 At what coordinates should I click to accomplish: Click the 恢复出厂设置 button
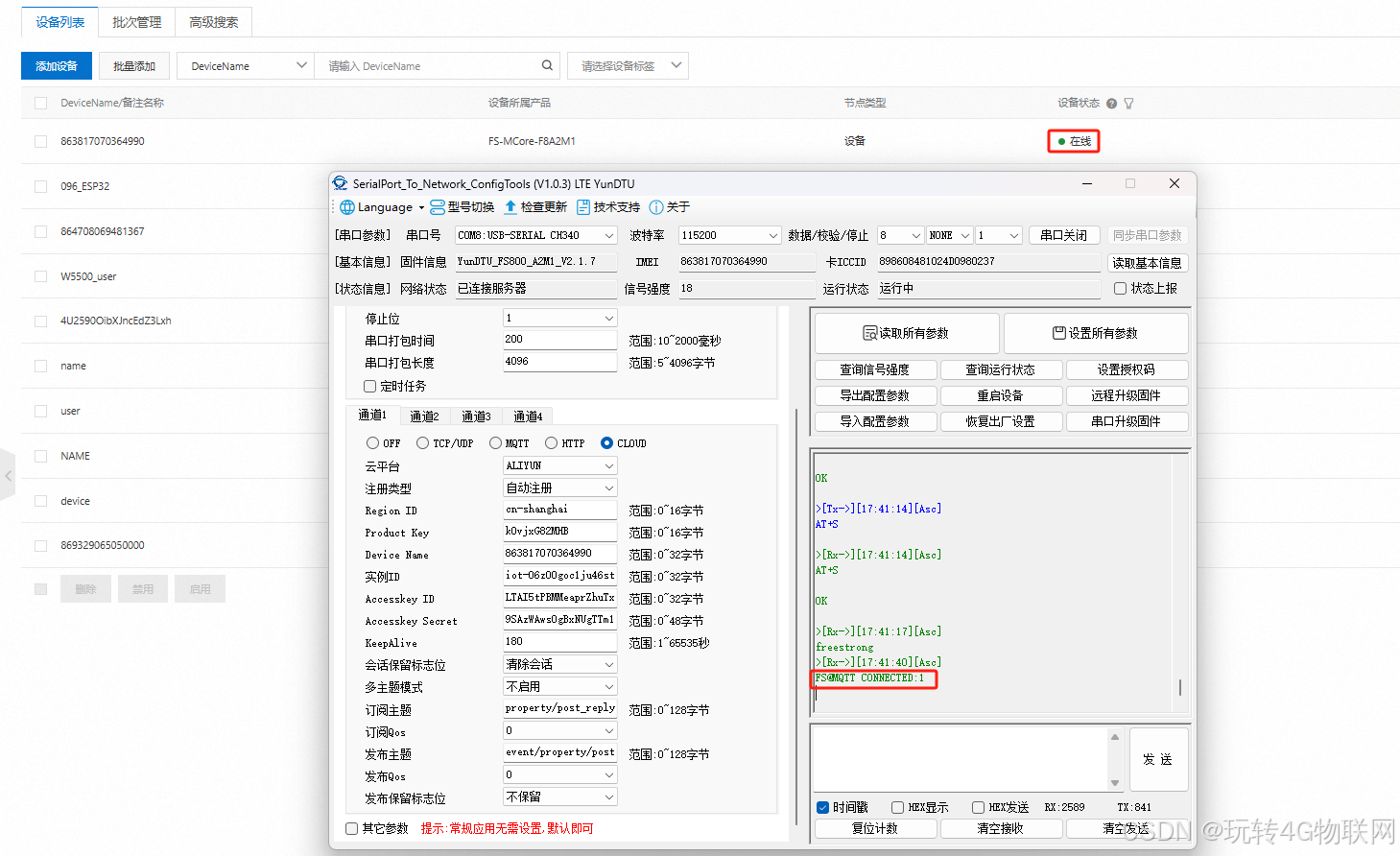click(x=1001, y=421)
